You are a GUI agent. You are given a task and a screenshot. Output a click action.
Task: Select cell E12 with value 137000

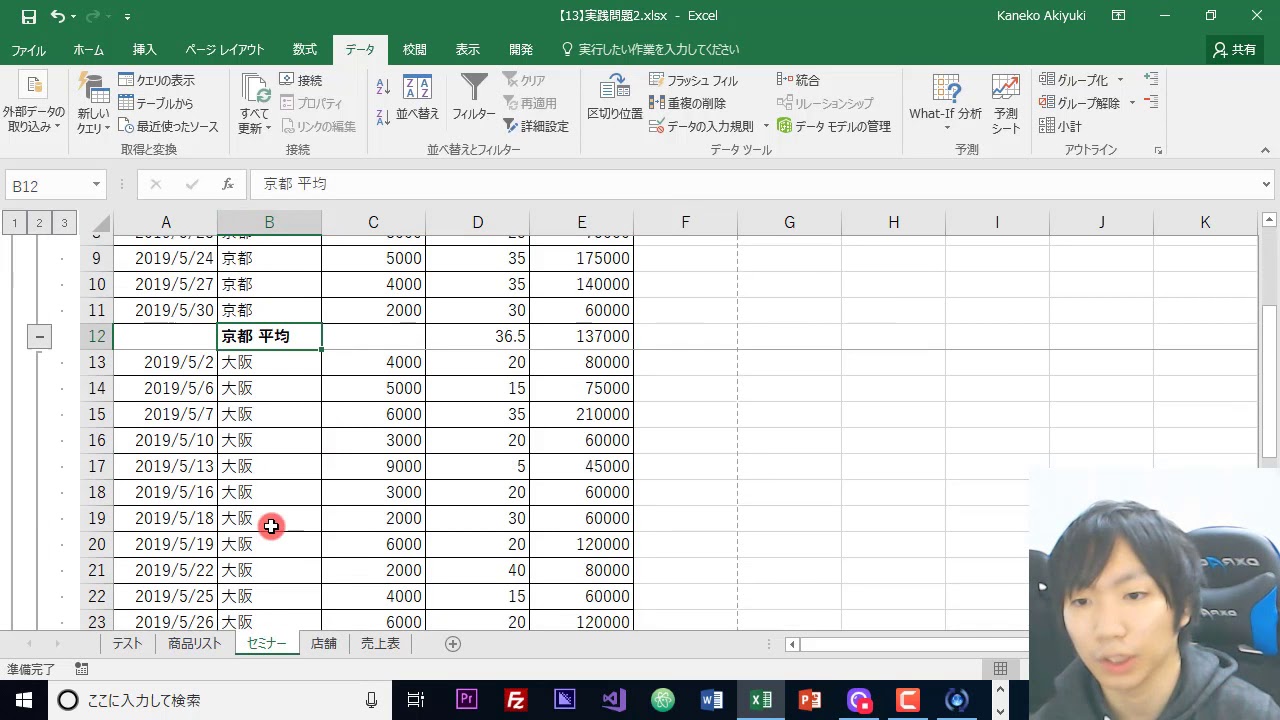click(x=582, y=337)
